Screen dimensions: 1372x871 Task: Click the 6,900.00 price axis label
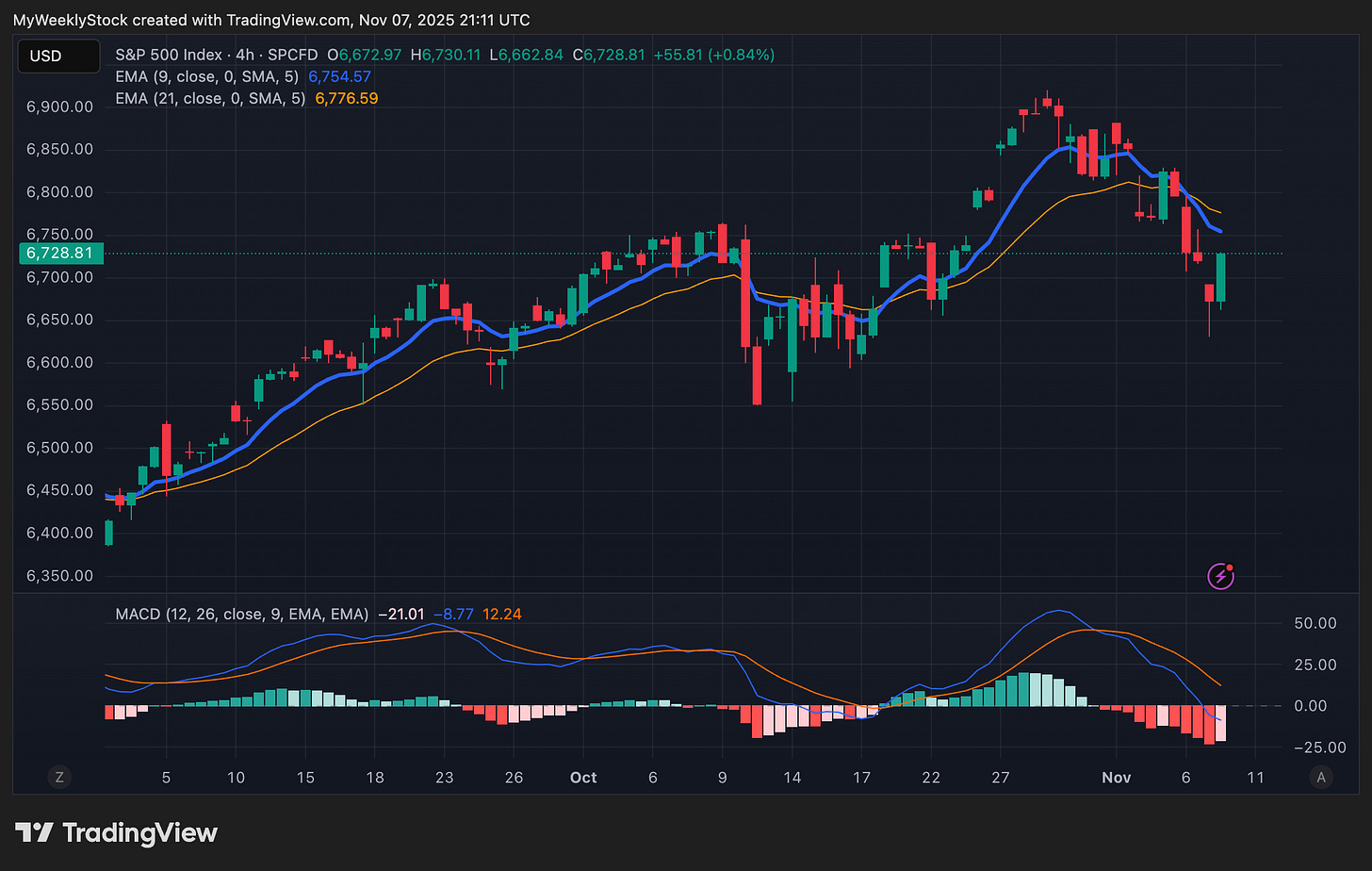[59, 107]
